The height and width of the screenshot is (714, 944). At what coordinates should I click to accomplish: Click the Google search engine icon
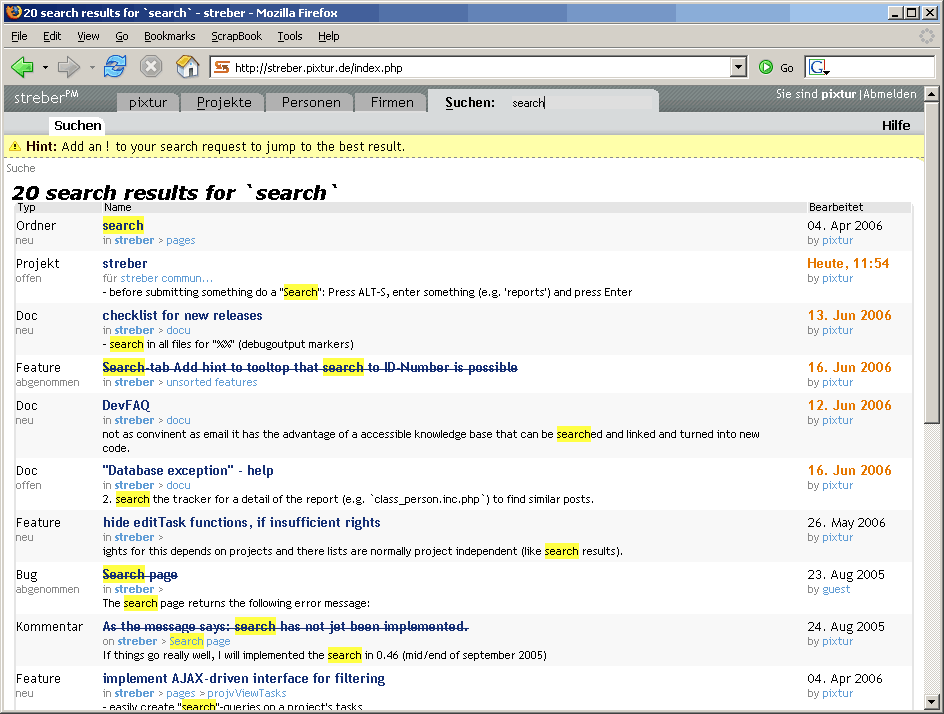tap(819, 67)
